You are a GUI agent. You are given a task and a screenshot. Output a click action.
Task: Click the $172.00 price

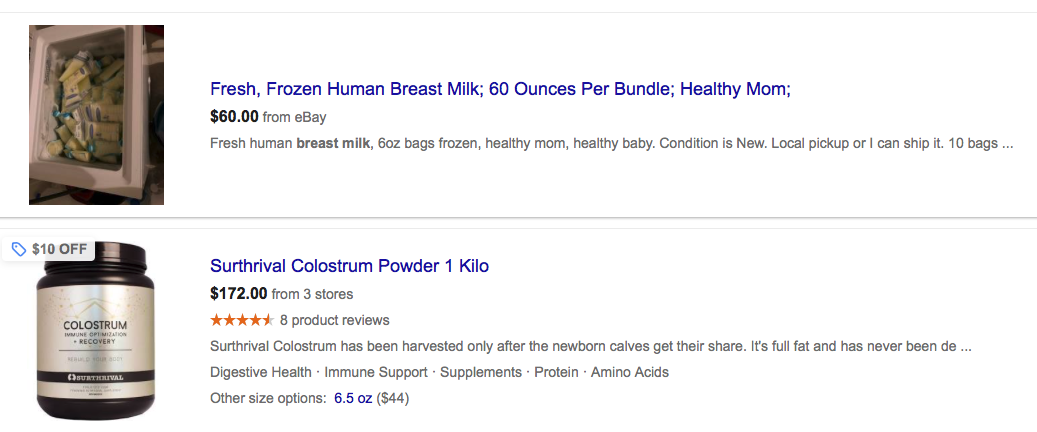(239, 294)
